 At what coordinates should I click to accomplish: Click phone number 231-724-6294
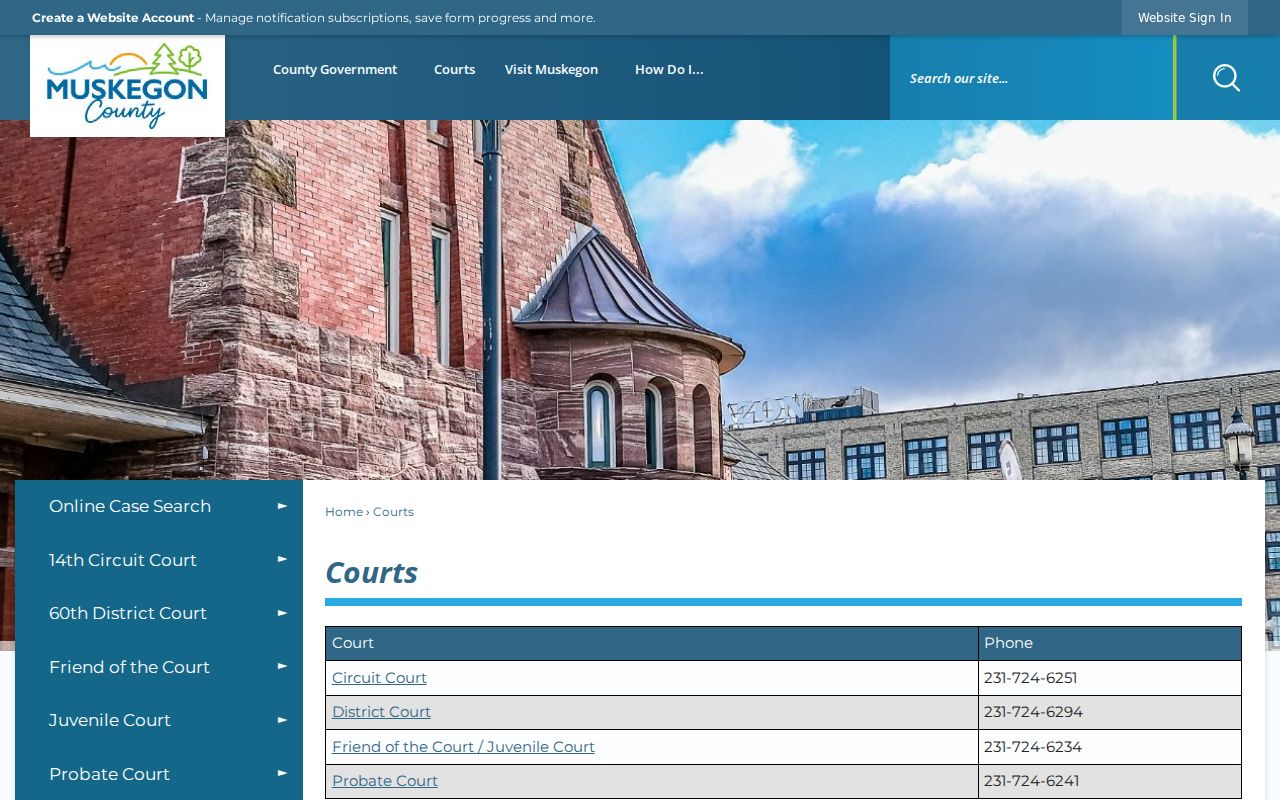[x=1033, y=711]
